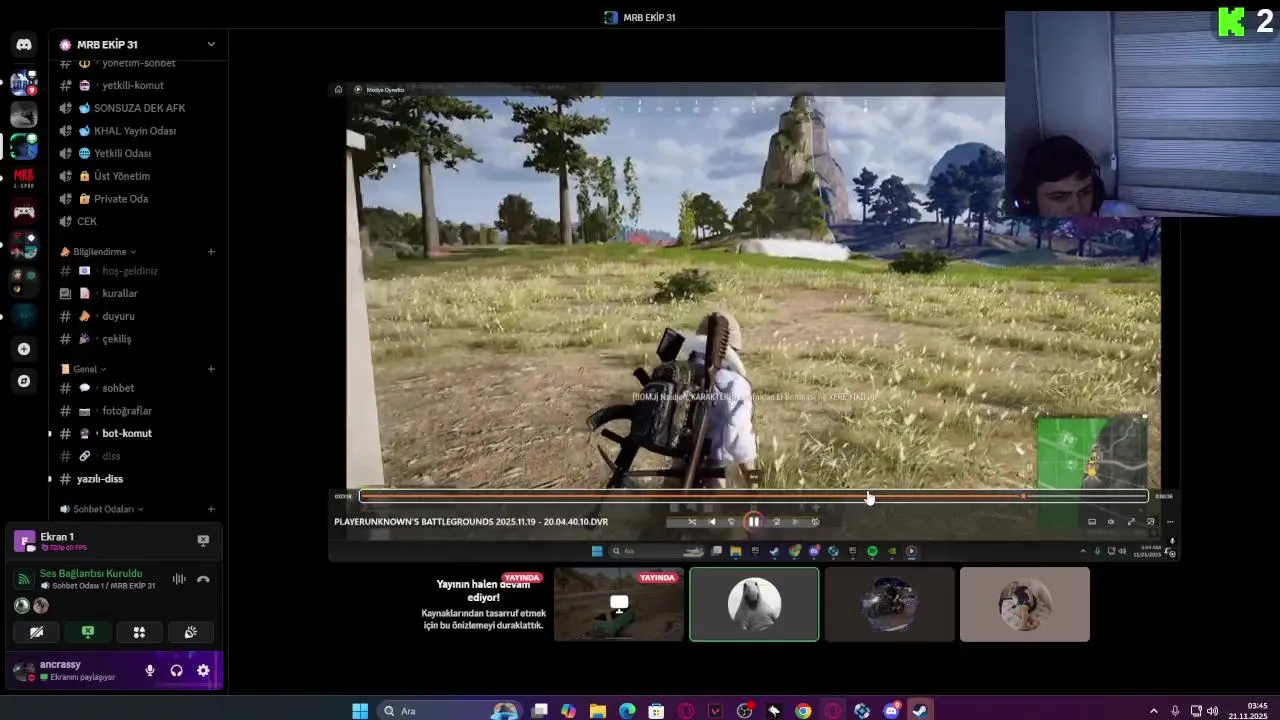Screen dimensions: 1280x720
Task: Toggle screen share button in the voice panel
Action: (x=88, y=632)
